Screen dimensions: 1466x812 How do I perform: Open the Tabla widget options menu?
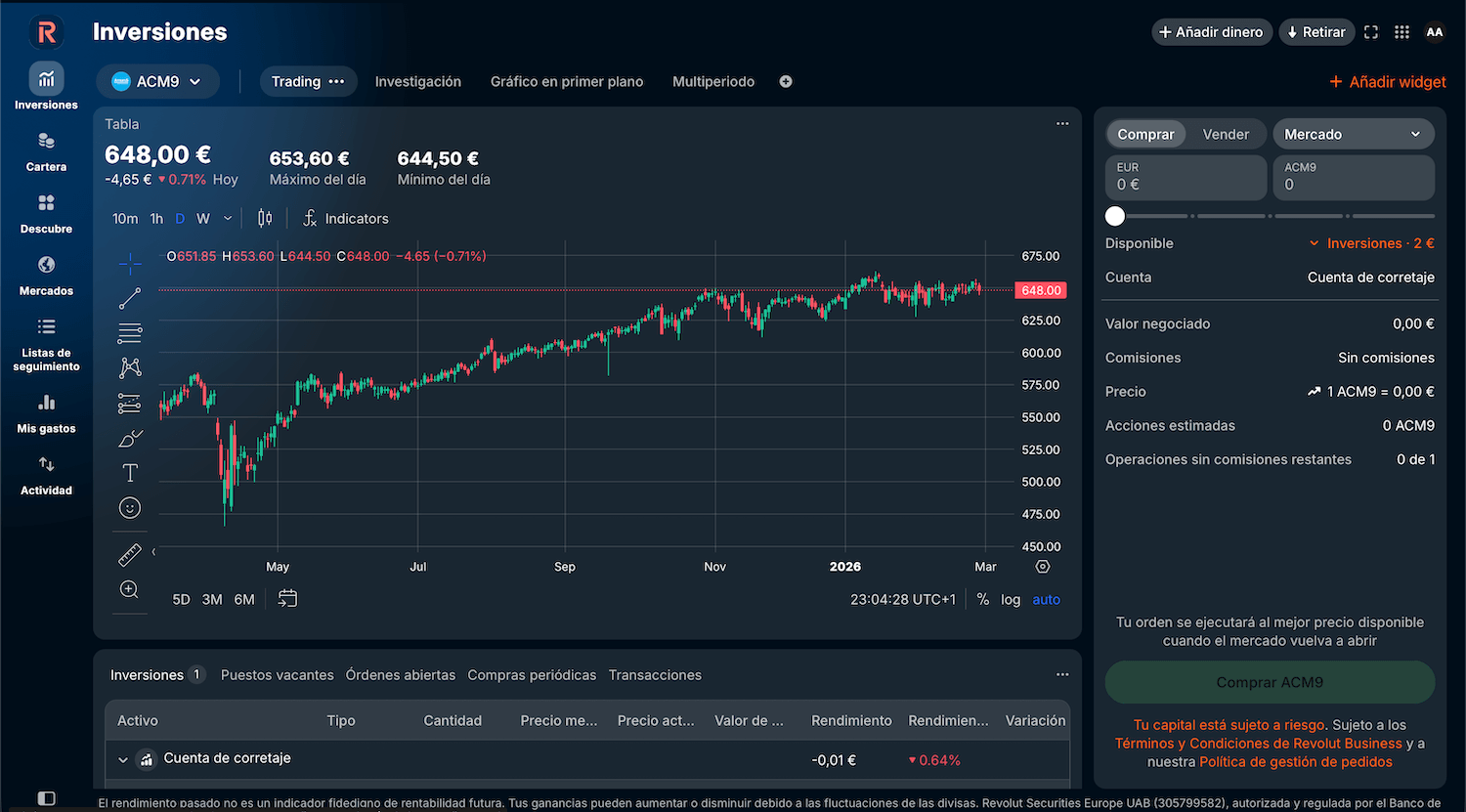[1062, 124]
